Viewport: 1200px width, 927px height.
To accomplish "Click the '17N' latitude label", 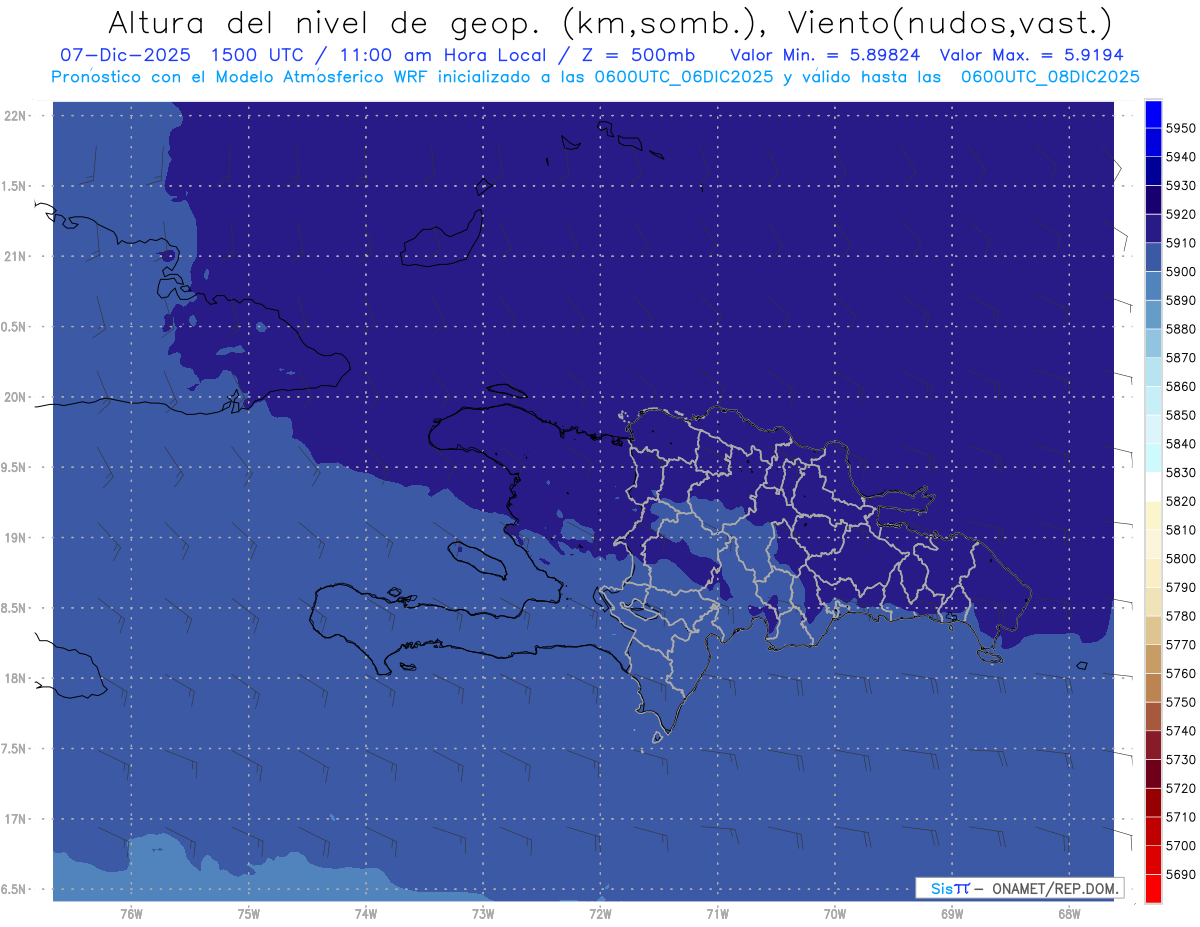I will [15, 819].
